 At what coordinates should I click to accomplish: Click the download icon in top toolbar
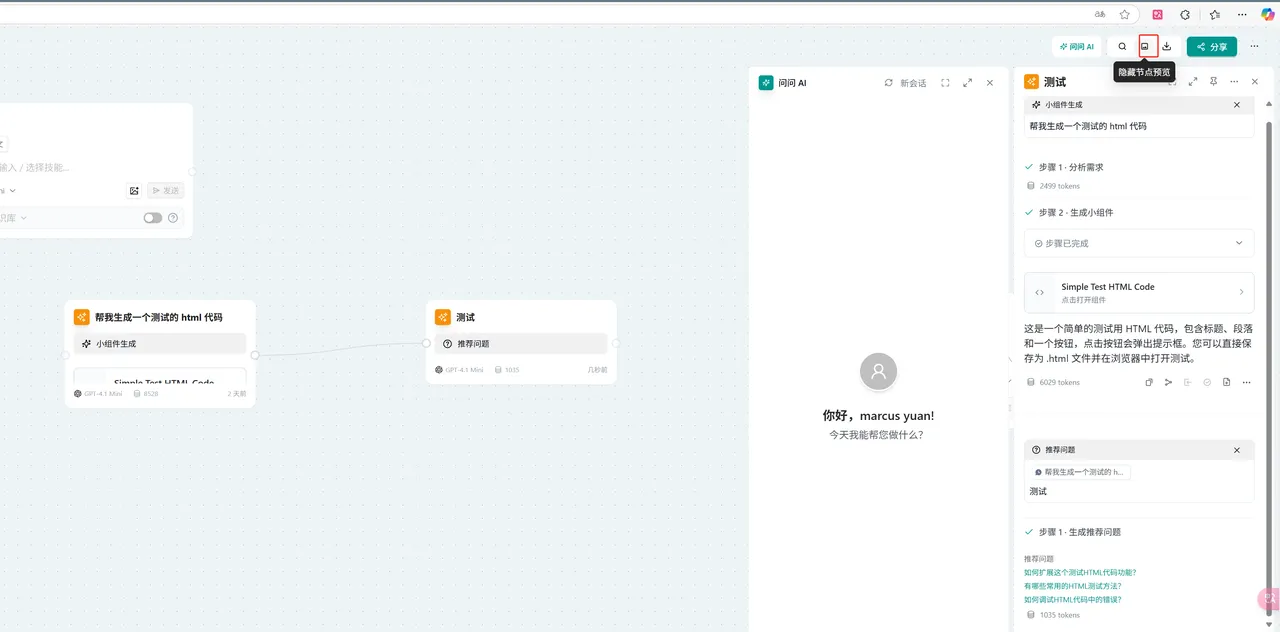tap(1167, 46)
